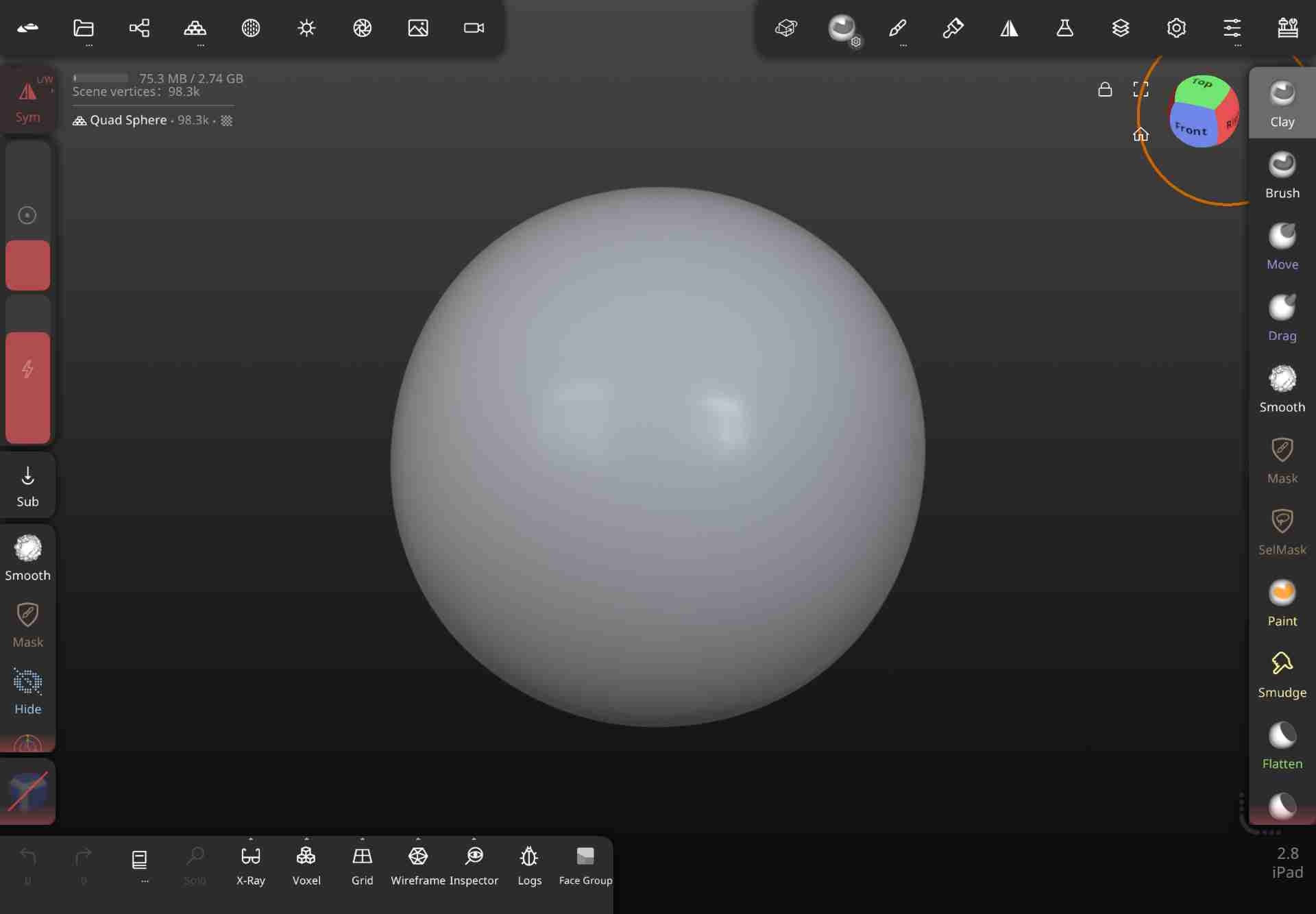Image resolution: width=1316 pixels, height=914 pixels.
Task: Select the Drag tool
Action: [x=1282, y=318]
